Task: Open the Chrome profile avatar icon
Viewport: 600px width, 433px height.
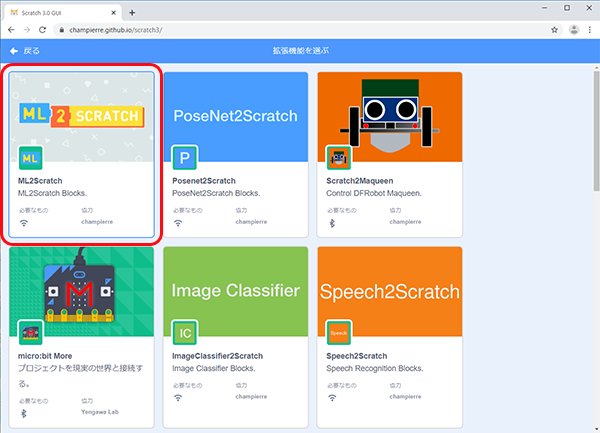Action: click(x=573, y=30)
